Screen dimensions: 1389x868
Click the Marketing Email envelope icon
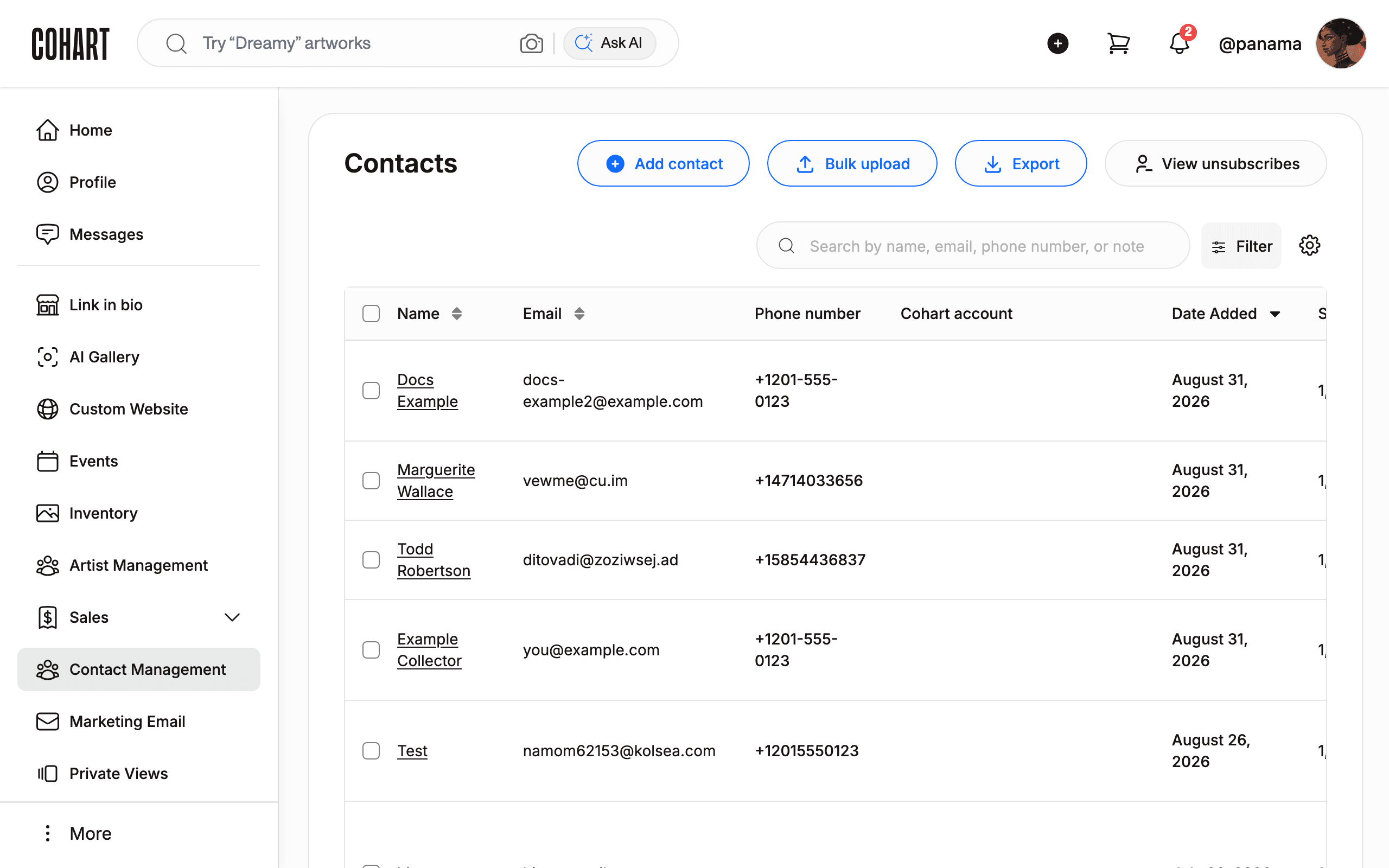(x=48, y=722)
